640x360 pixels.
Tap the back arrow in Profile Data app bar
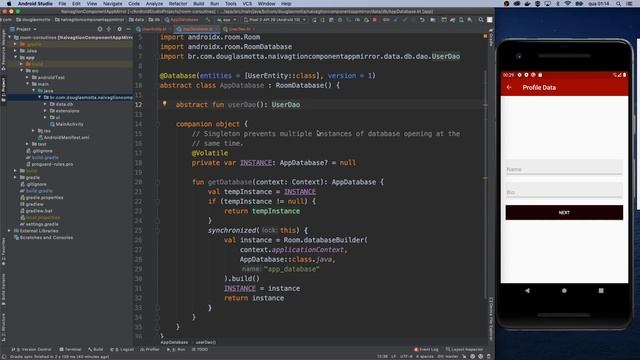coord(509,87)
